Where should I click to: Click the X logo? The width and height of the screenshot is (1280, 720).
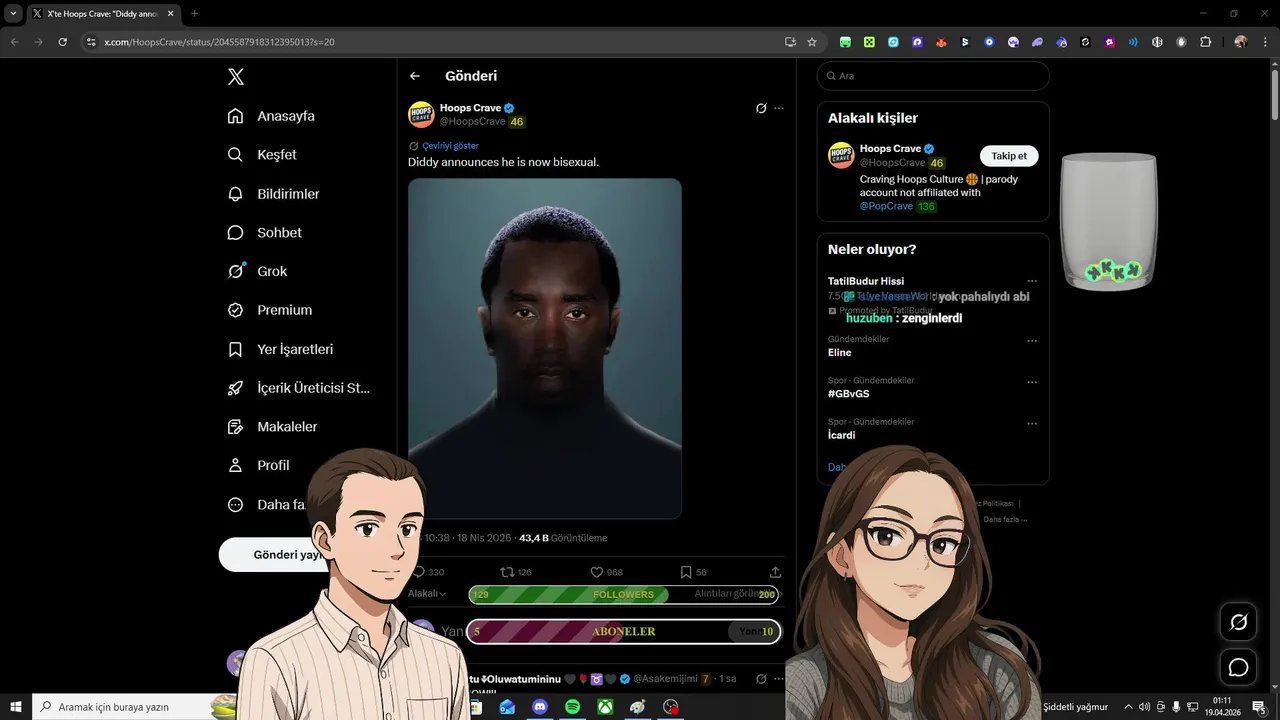point(236,77)
